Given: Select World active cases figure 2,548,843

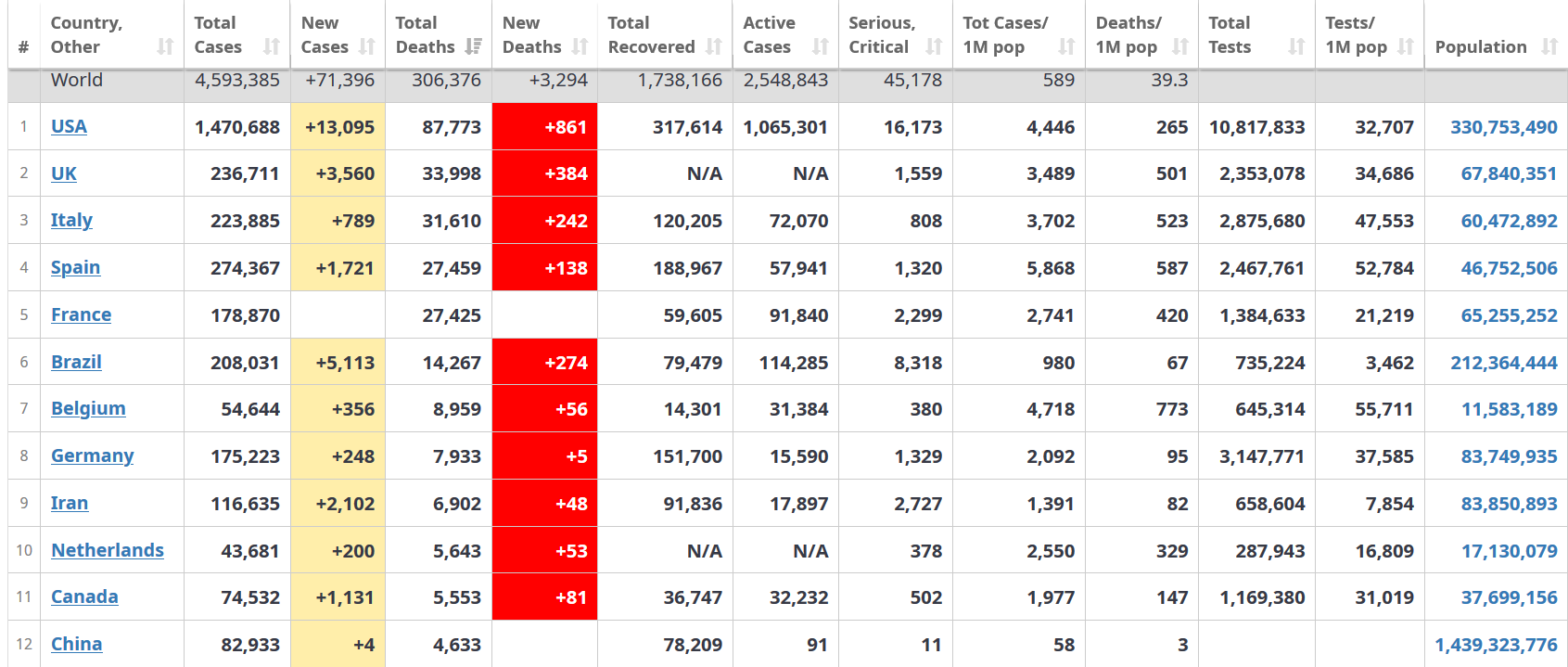Looking at the screenshot, I should pos(786,81).
